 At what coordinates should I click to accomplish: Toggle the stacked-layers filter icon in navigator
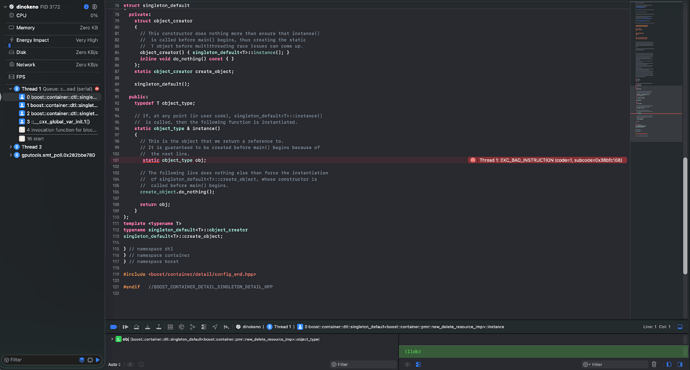pyautogui.click(x=81, y=360)
